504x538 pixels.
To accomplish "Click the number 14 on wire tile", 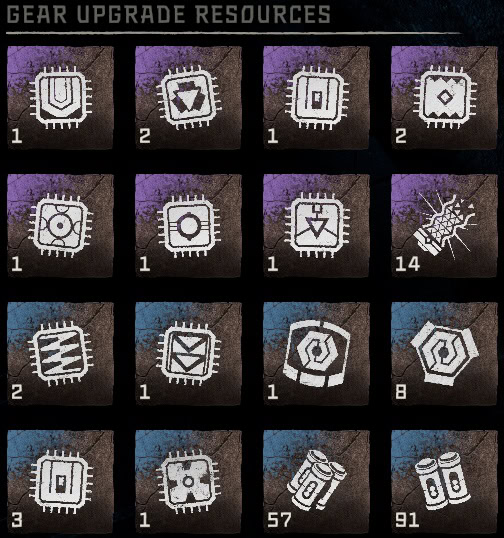I will pos(408,264).
